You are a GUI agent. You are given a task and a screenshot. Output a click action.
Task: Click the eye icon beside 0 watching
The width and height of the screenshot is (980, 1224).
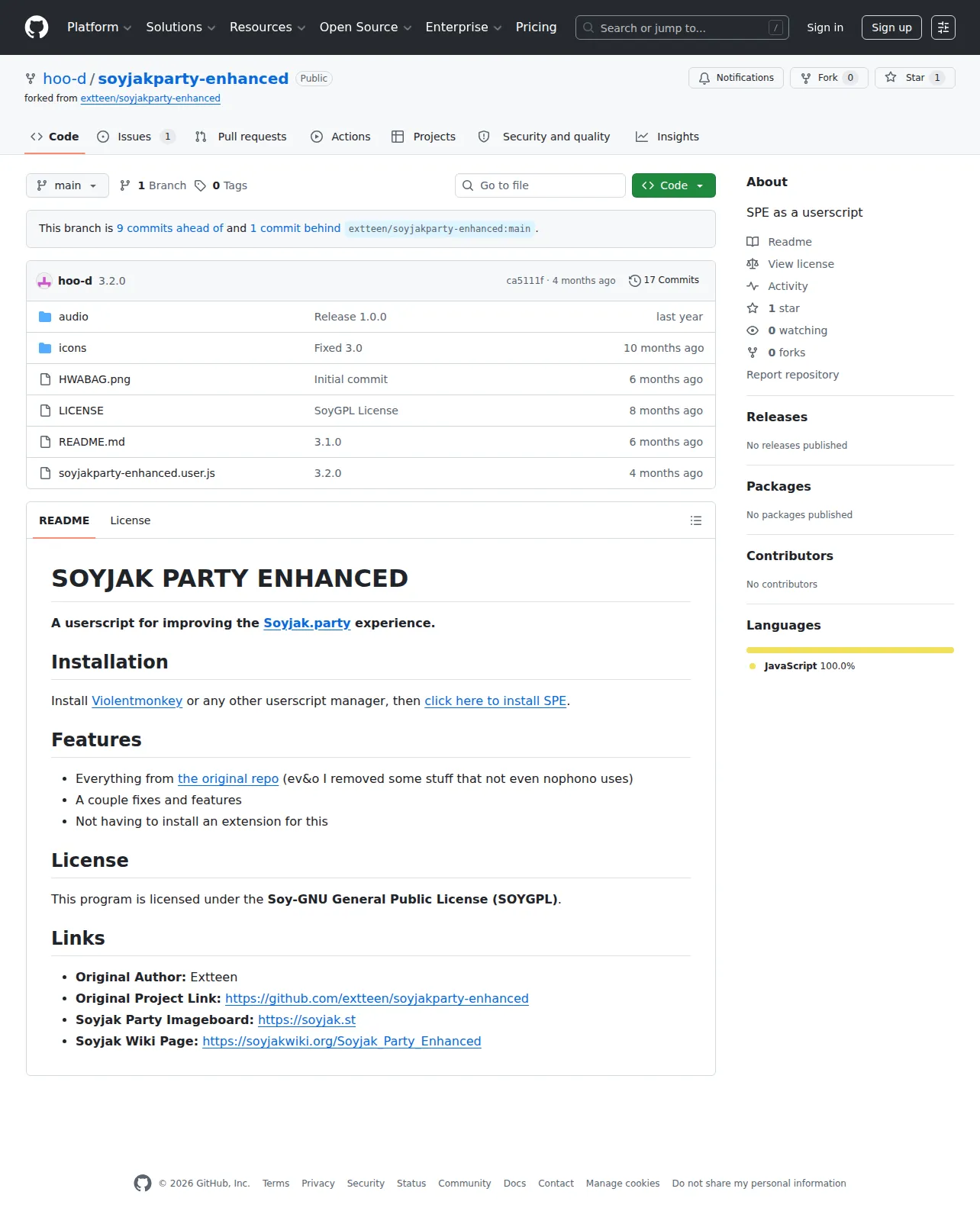pos(753,330)
